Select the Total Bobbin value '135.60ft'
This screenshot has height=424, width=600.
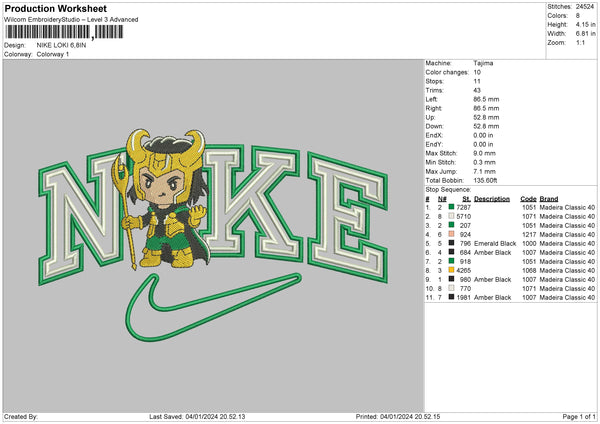click(x=485, y=180)
